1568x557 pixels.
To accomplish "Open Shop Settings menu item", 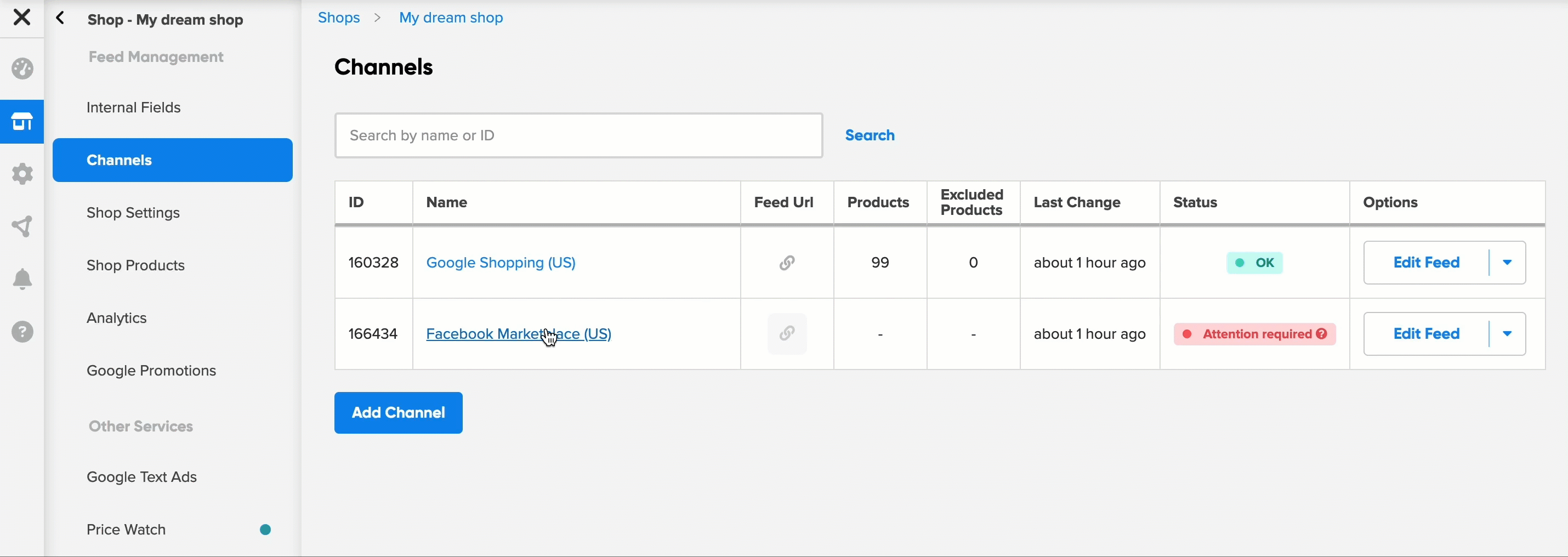I will tap(133, 213).
